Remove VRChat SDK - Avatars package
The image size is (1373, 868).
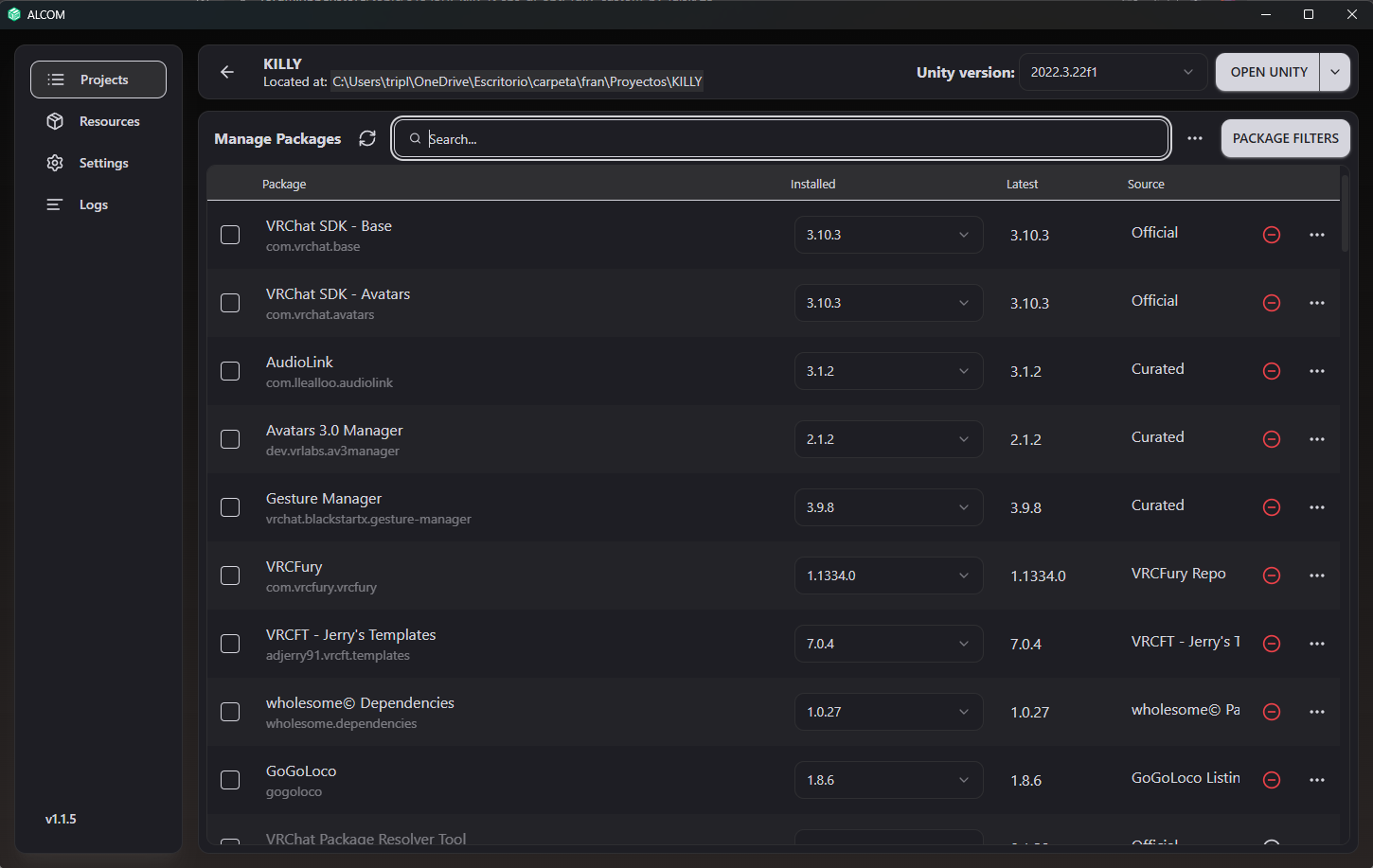[x=1272, y=303]
